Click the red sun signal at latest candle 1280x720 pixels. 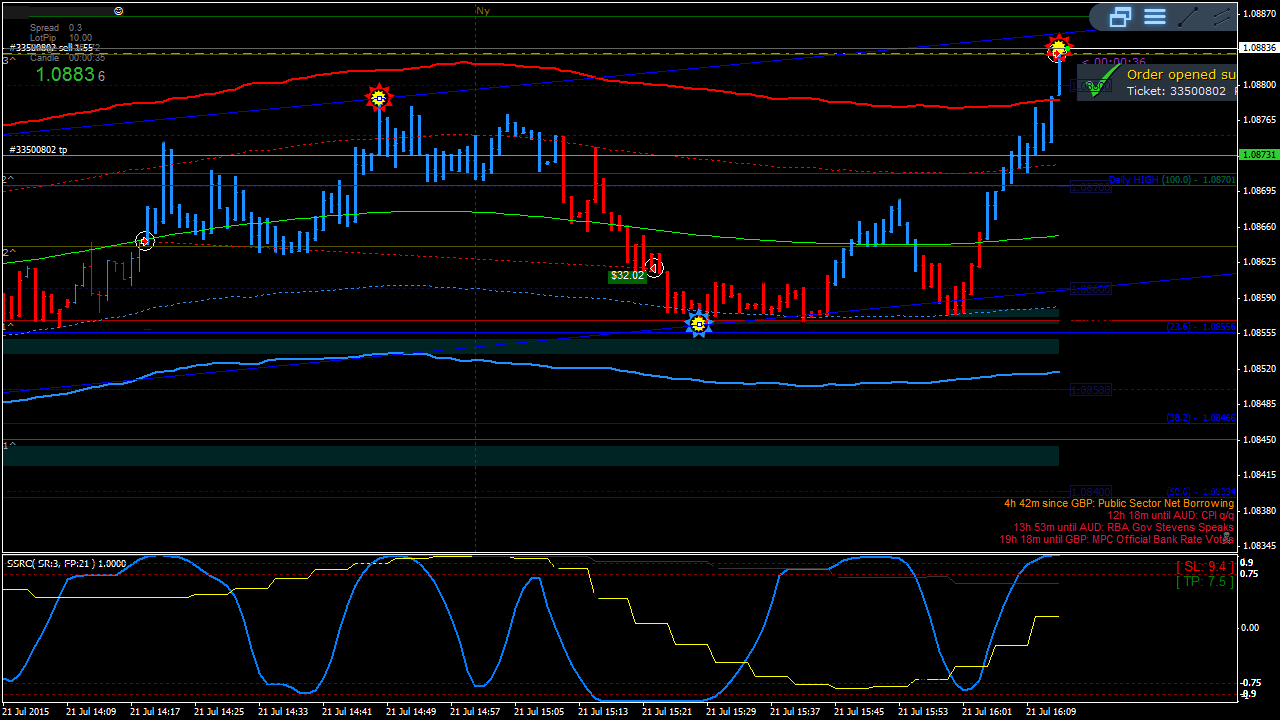pos(1058,47)
